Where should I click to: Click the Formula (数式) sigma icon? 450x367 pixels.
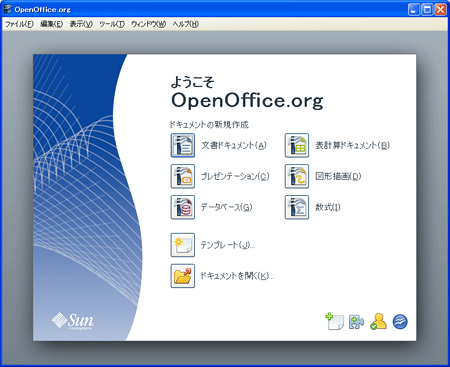(297, 207)
